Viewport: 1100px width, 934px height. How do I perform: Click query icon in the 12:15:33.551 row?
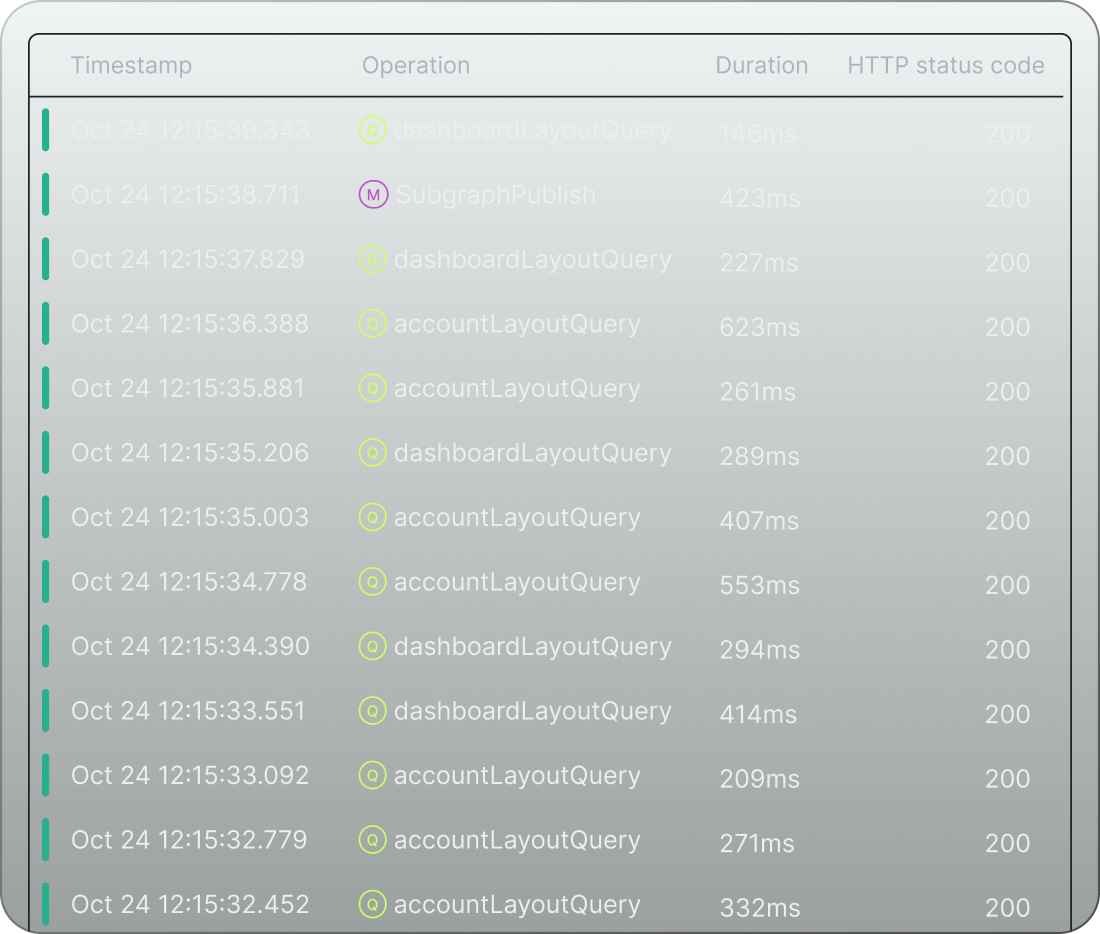(x=372, y=711)
